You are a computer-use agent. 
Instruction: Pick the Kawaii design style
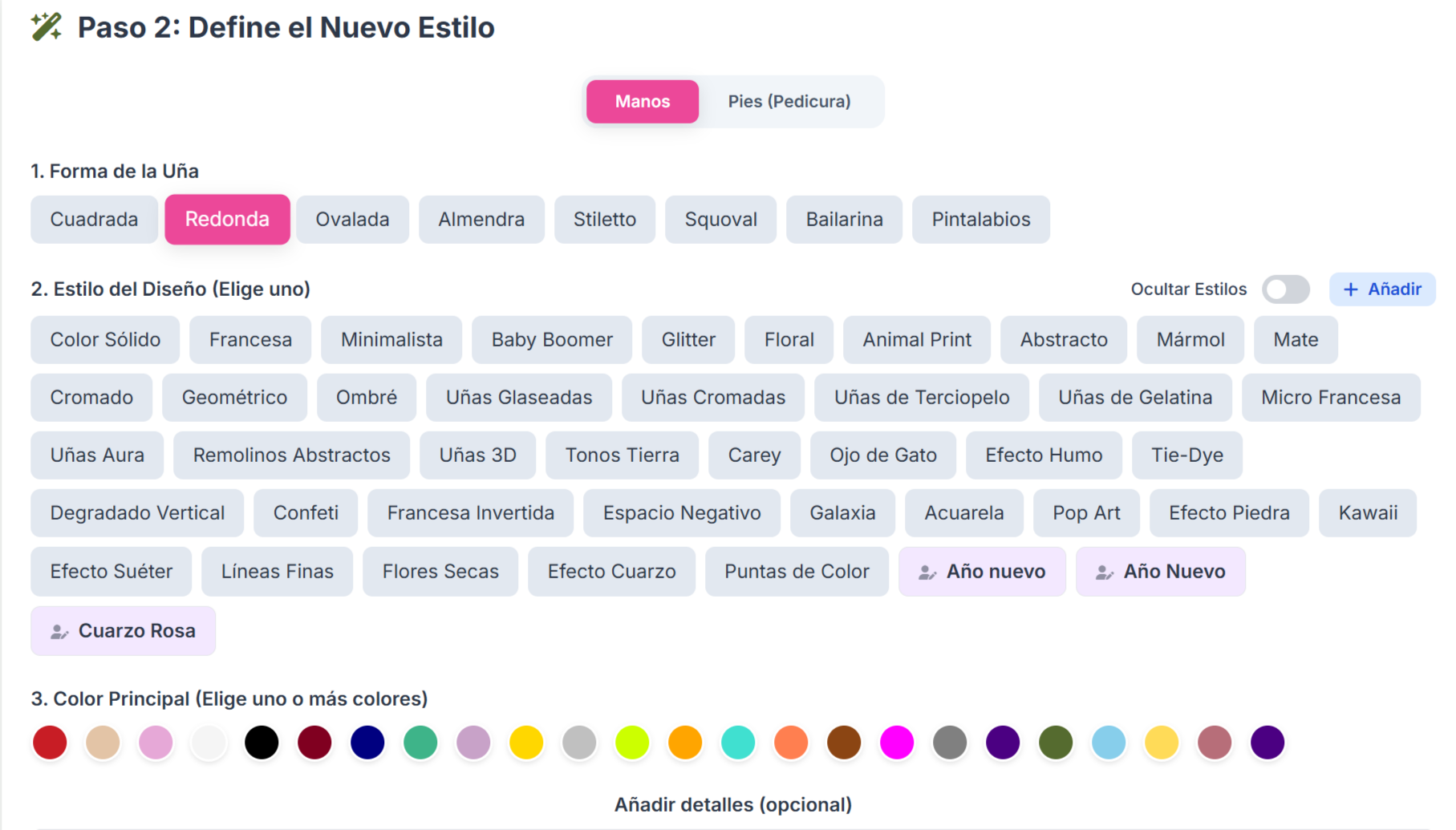tap(1367, 512)
